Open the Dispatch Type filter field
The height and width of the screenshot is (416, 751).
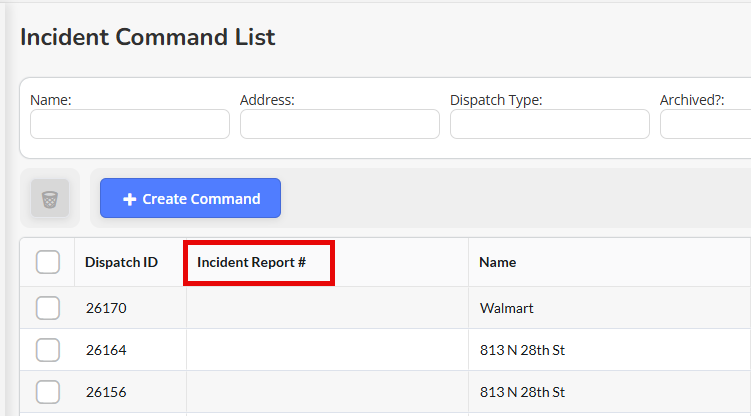click(550, 124)
